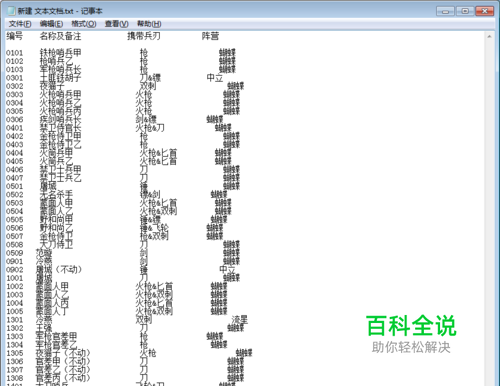Screen dimensions: 500x386
Task: Place cursor at row number 1303
Action: (x=15, y=336)
